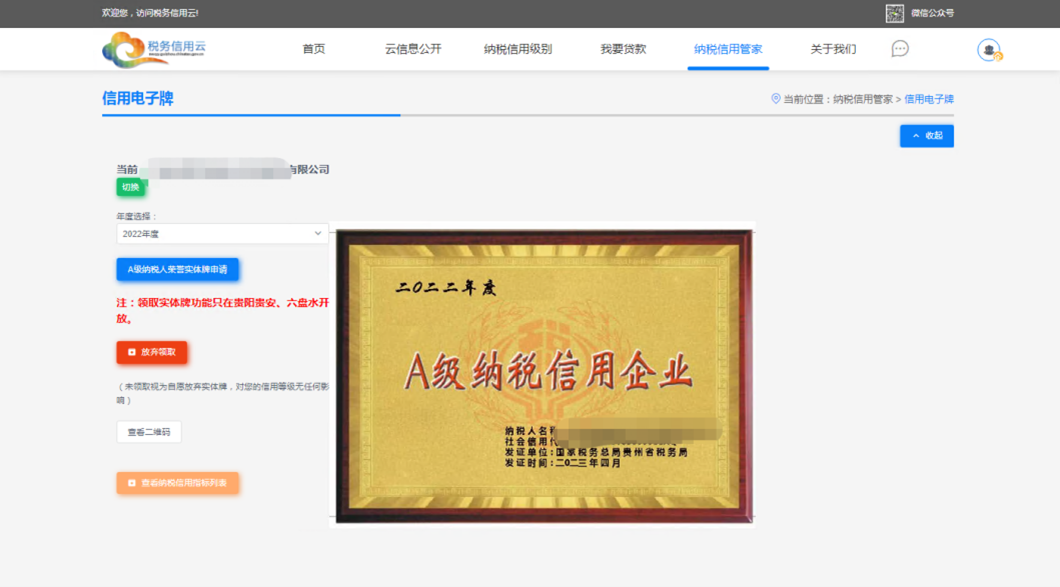Click A级纳税人荣誉实体牌申请 button
Screen dimensions: 1060x587
click(177, 269)
